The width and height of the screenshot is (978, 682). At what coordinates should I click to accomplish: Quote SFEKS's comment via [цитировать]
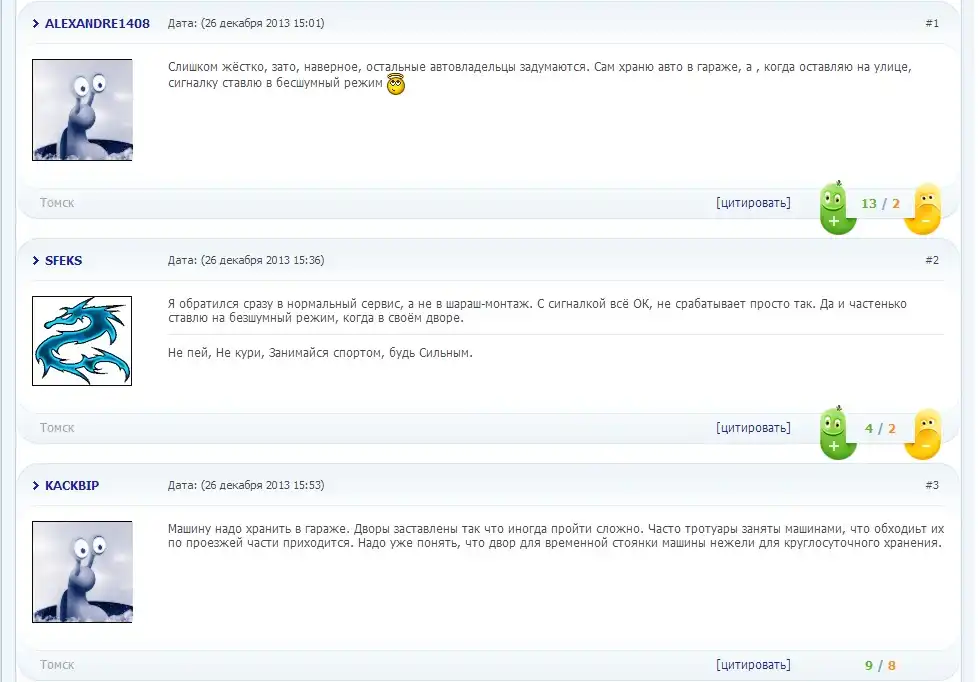(x=753, y=428)
